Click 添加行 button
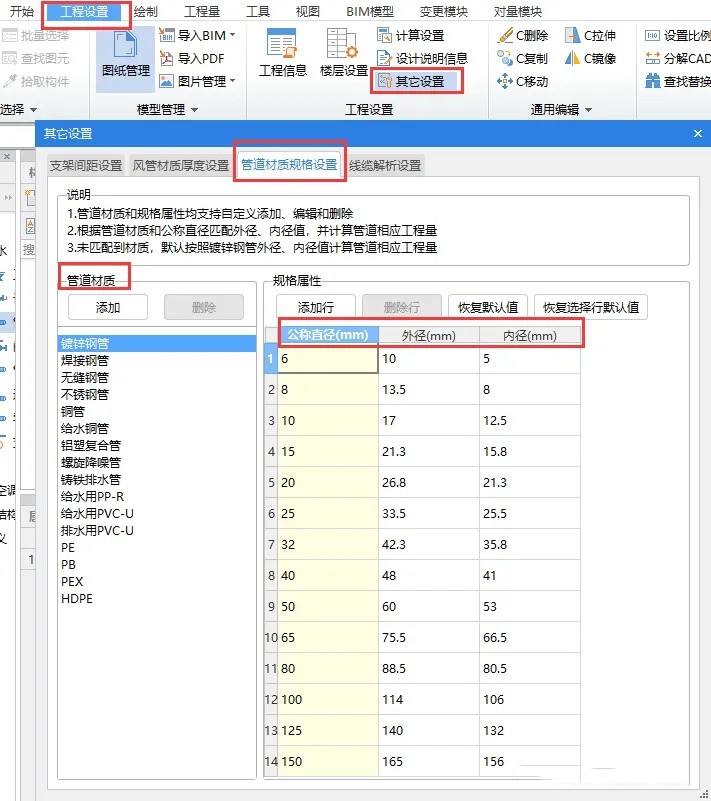The width and height of the screenshot is (711, 801). click(316, 308)
